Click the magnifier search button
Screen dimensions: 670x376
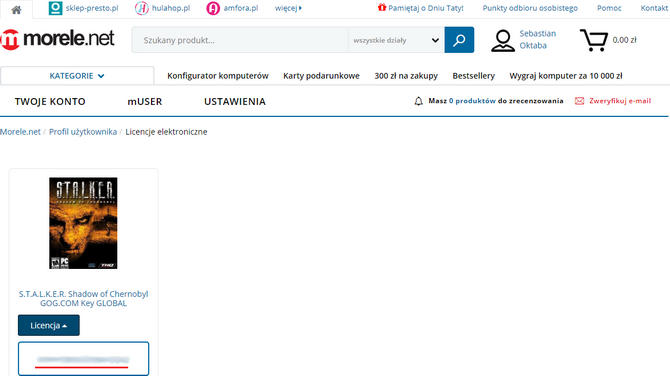[459, 40]
